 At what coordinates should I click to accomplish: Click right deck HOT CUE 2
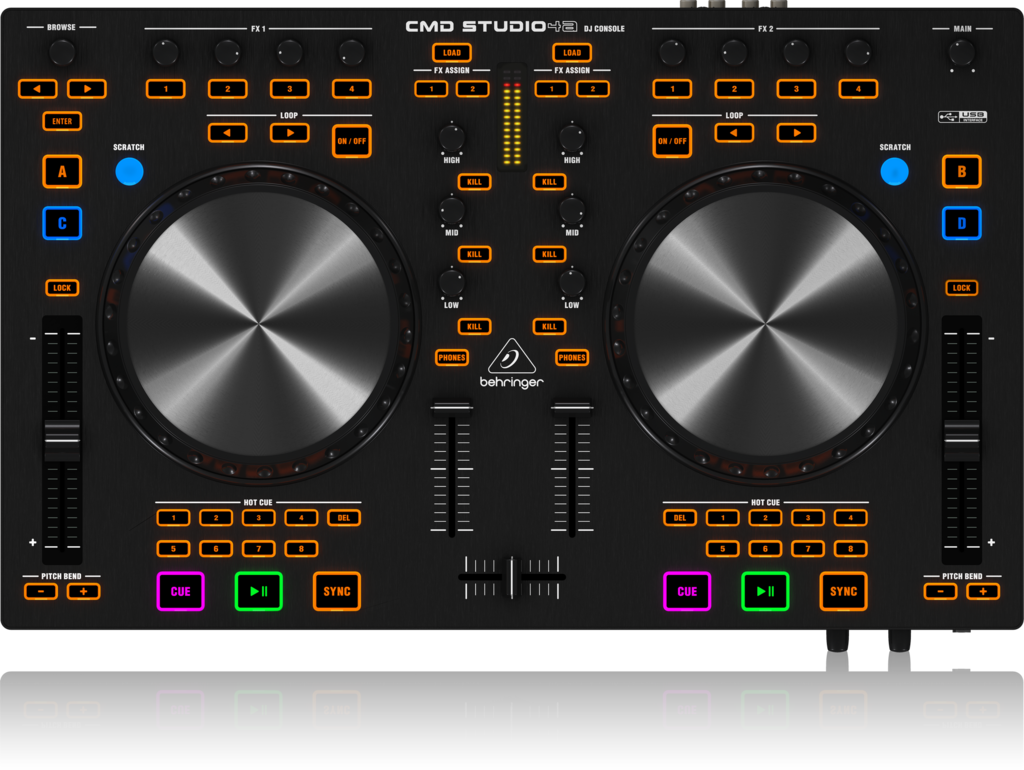pos(765,518)
